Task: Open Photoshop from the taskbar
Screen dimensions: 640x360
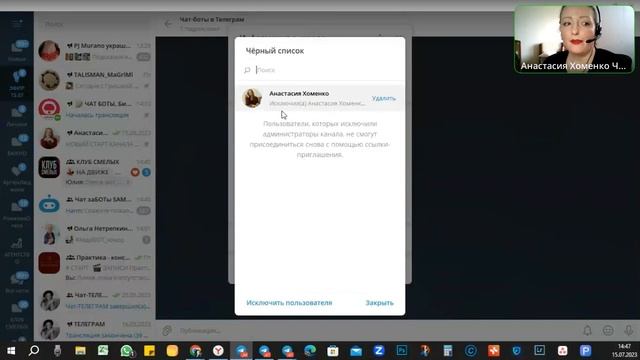Action: 402,351
